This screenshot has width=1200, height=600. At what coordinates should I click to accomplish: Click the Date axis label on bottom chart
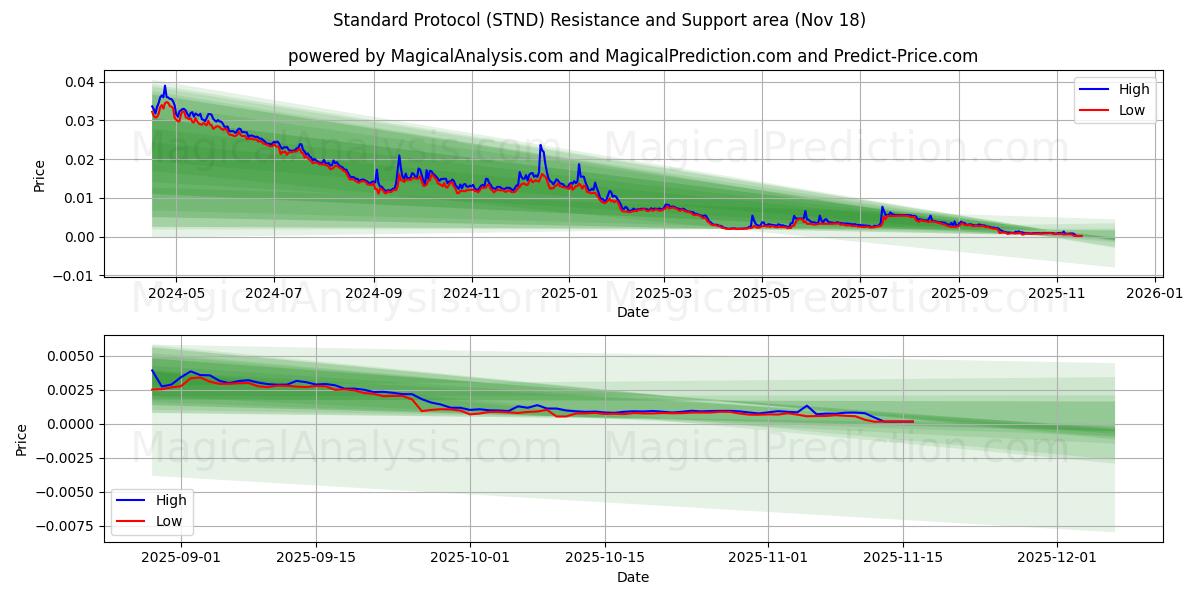634,577
